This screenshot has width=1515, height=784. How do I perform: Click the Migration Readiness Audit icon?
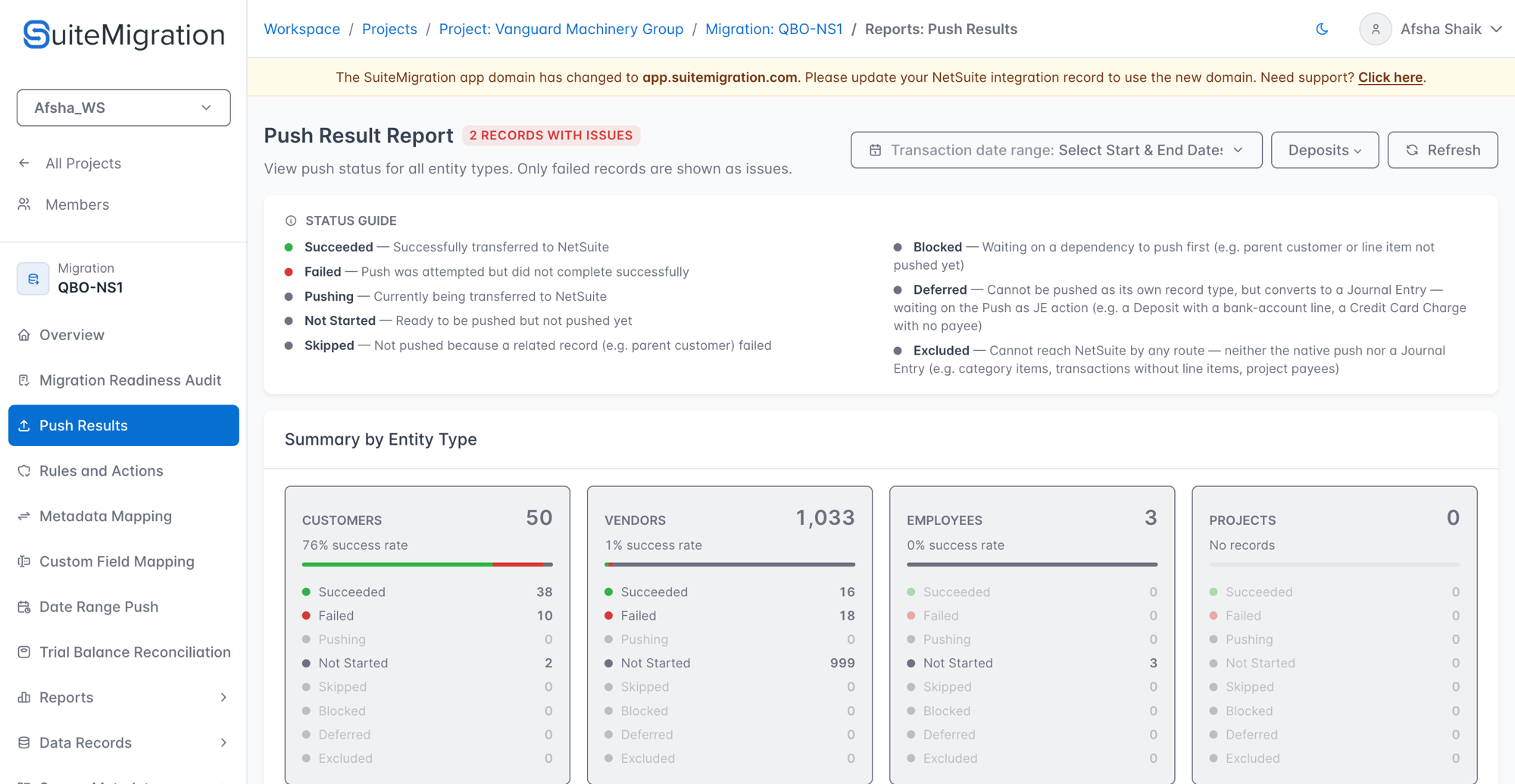tap(24, 380)
